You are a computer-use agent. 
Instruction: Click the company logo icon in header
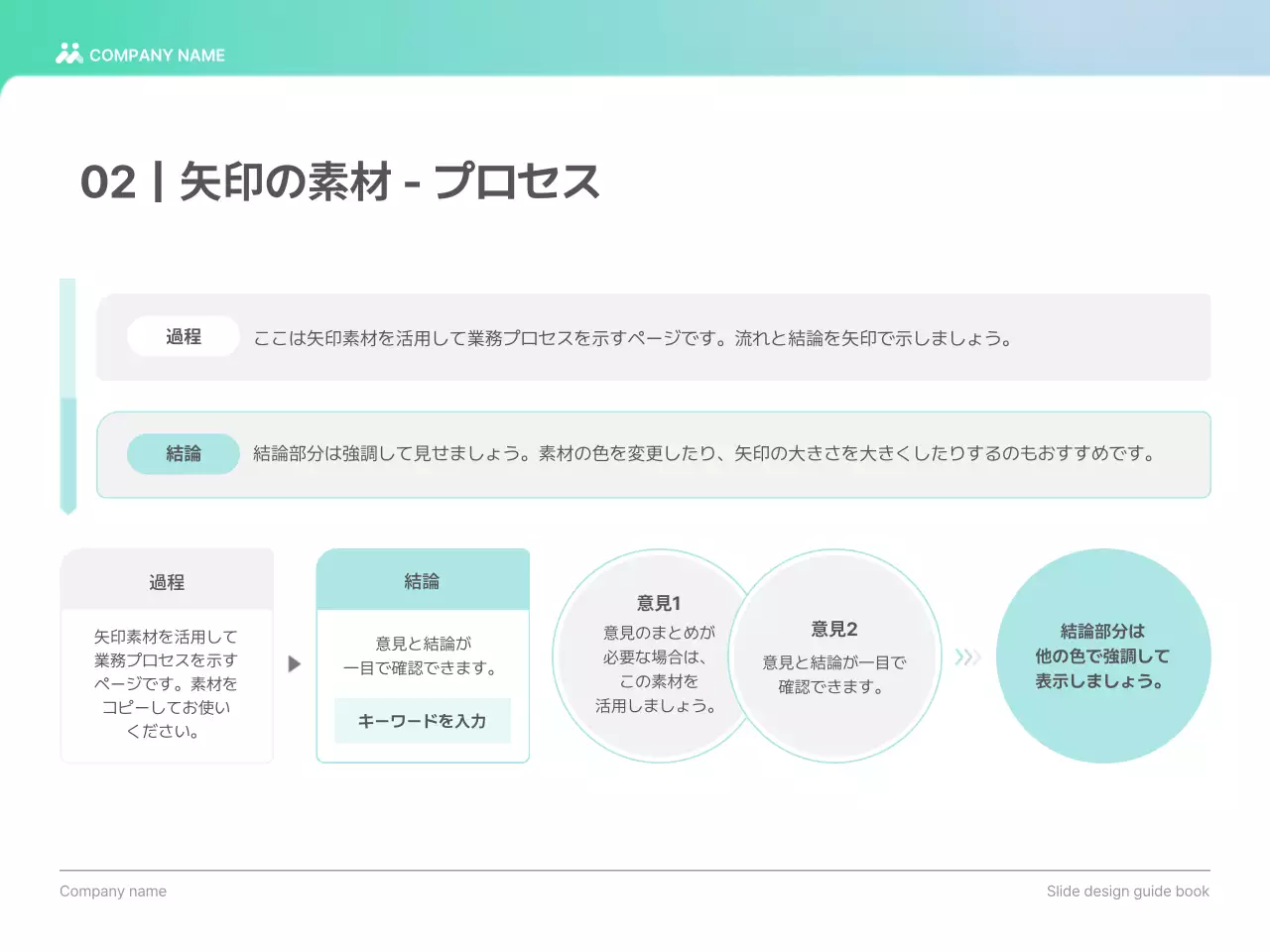click(68, 54)
